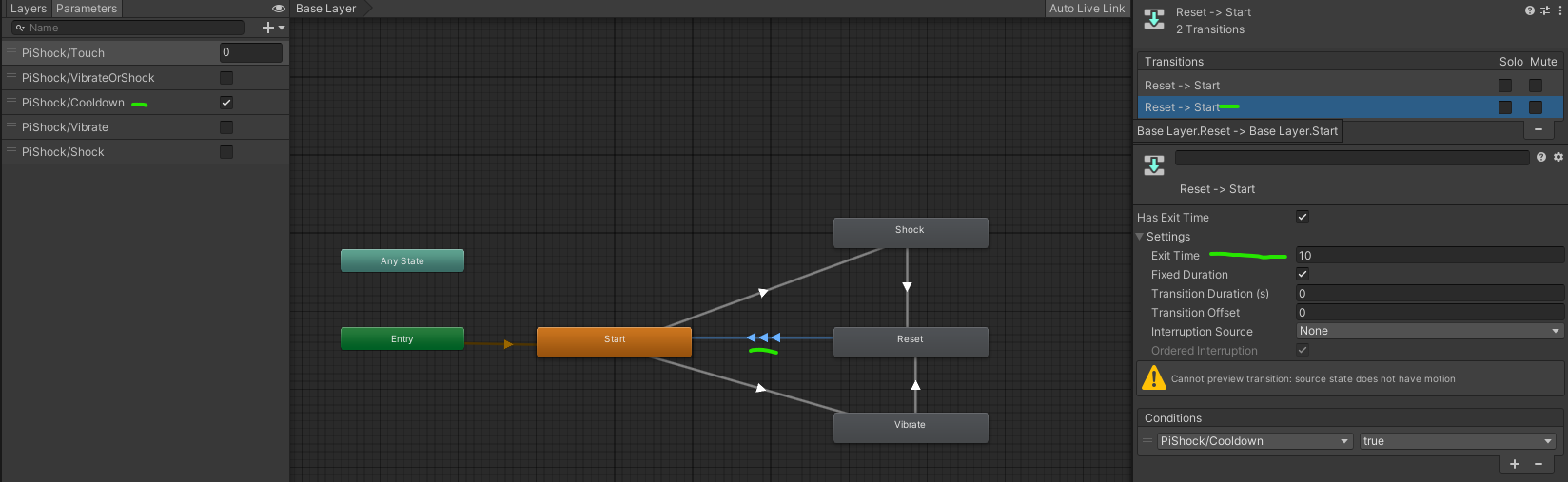The height and width of the screenshot is (482, 1568).
Task: Click drag handle of PiShock/Cooldown parameter
Action: [11, 102]
